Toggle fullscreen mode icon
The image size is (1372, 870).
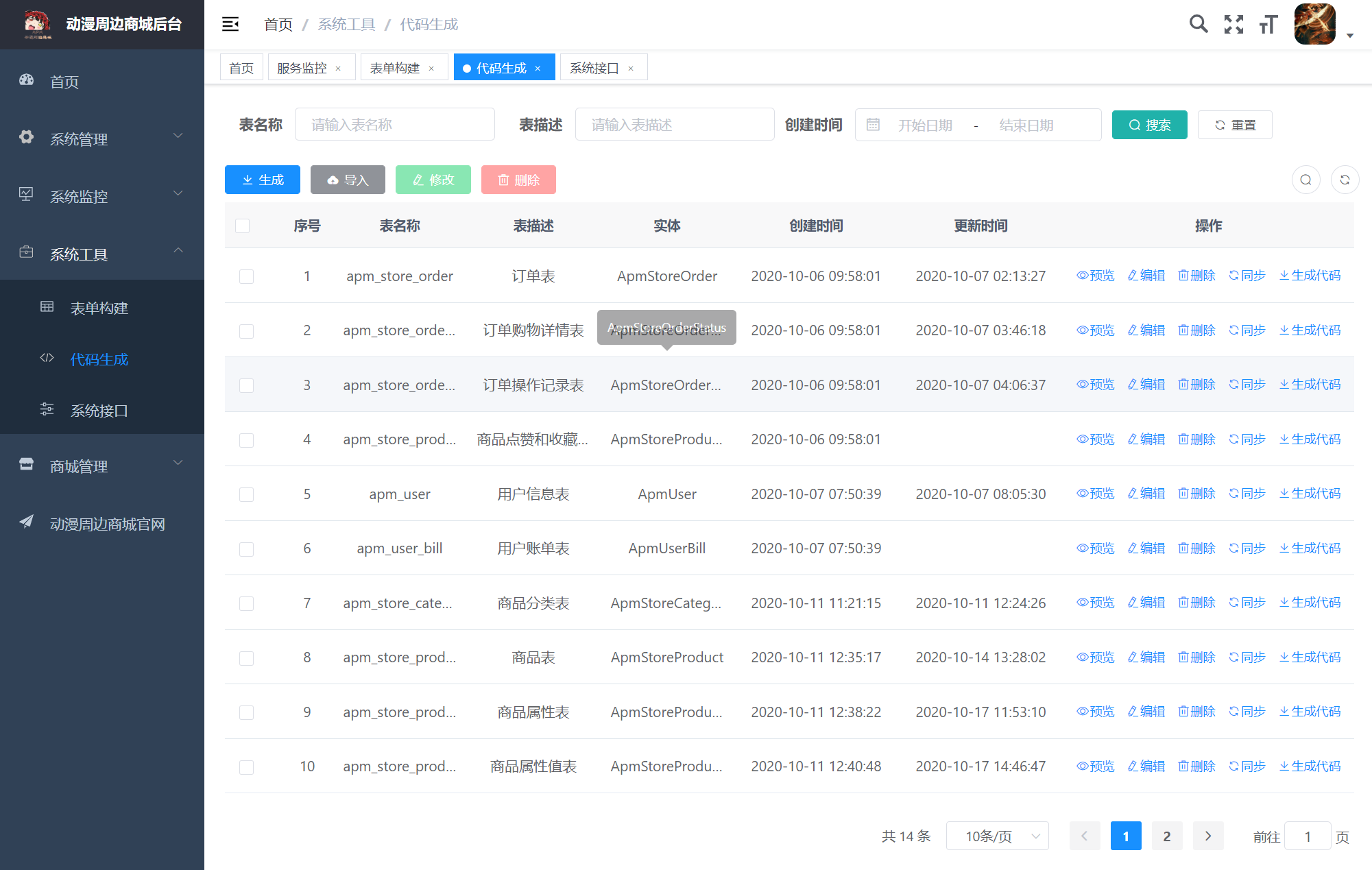1233,25
